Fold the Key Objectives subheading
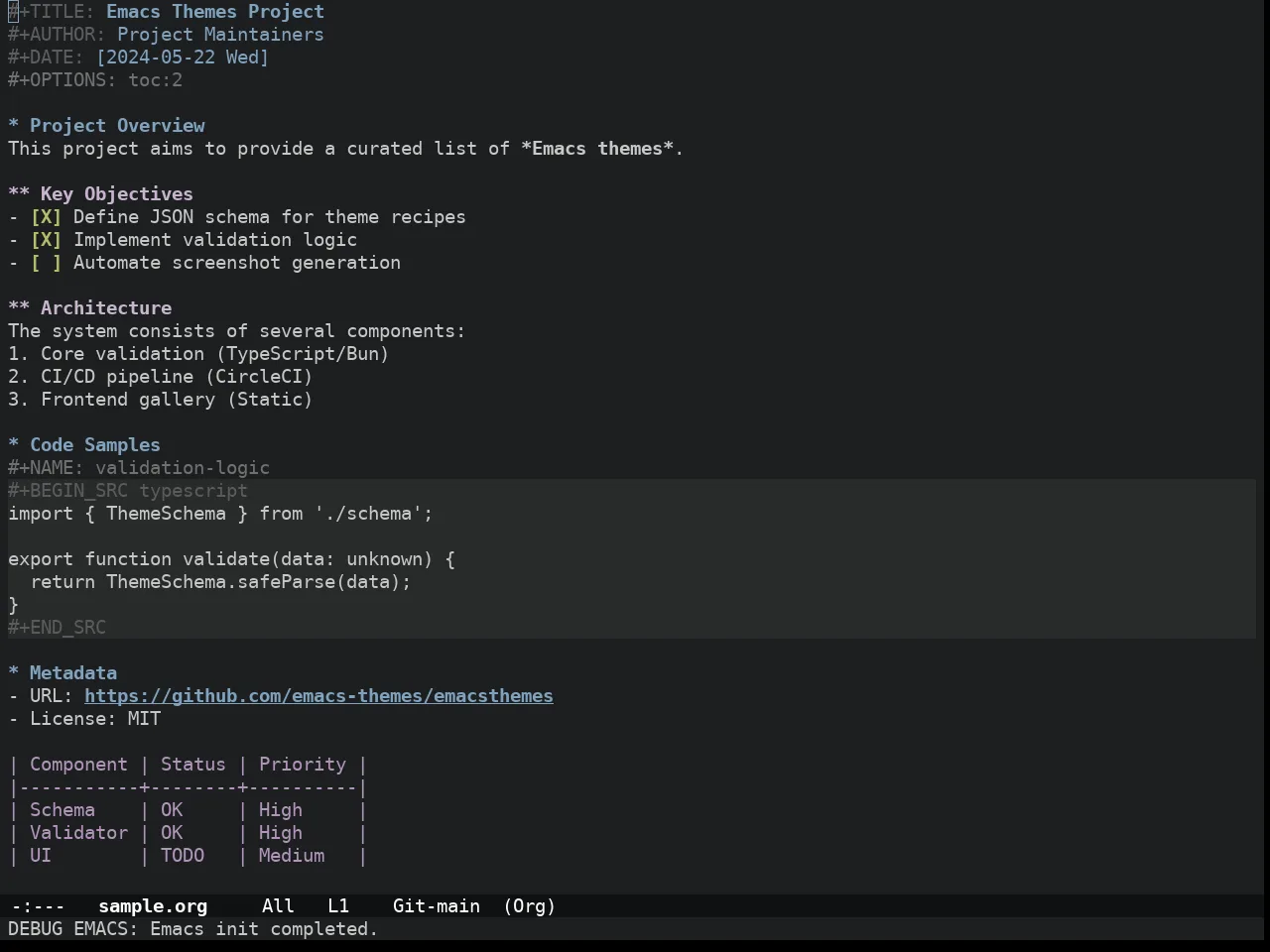The width and height of the screenshot is (1270, 952). 100,194
